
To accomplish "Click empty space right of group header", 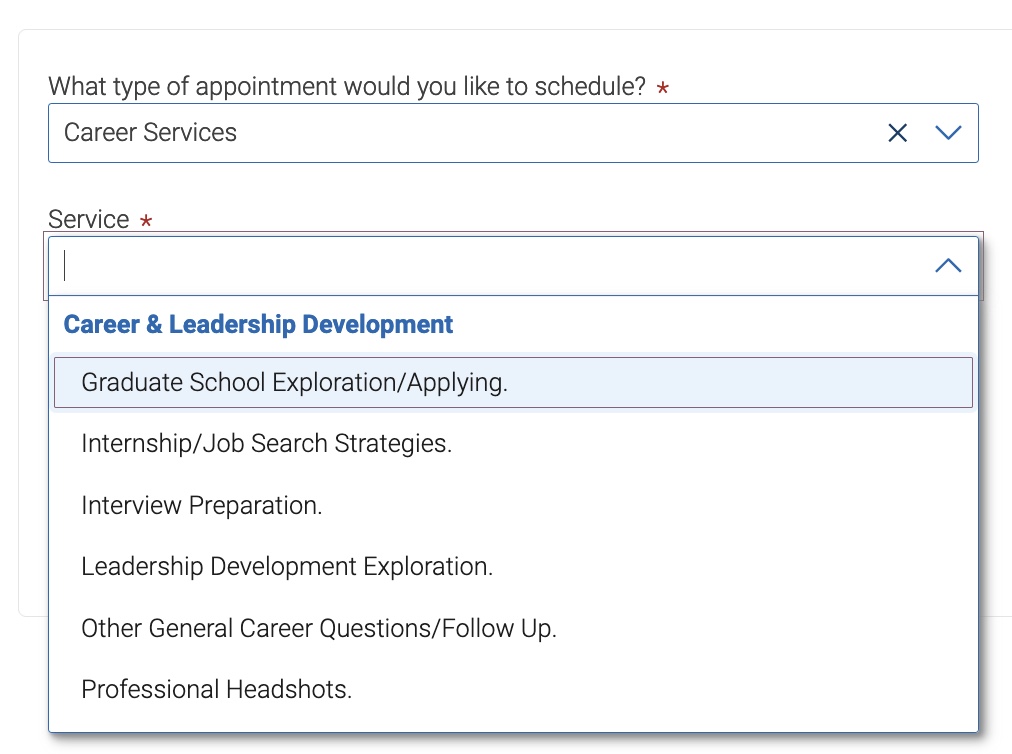I will 710,325.
